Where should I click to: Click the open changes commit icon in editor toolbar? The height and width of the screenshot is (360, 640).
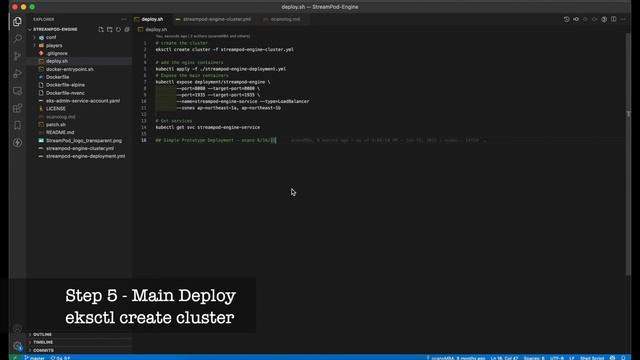(576, 19)
